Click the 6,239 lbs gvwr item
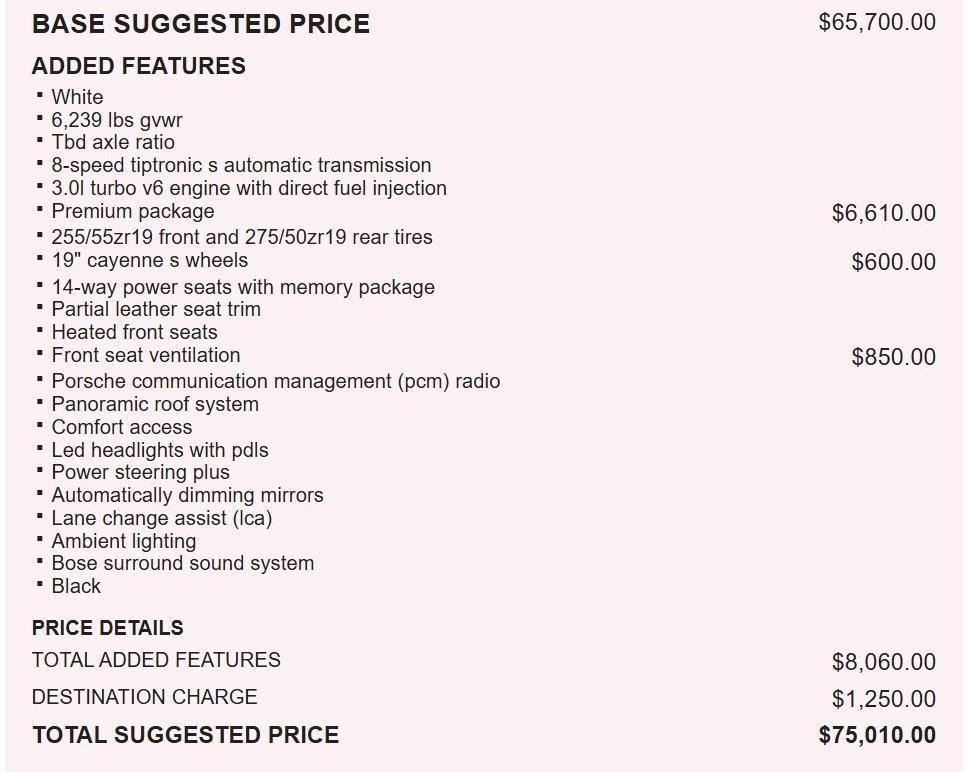The width and height of the screenshot is (970, 772). point(117,120)
